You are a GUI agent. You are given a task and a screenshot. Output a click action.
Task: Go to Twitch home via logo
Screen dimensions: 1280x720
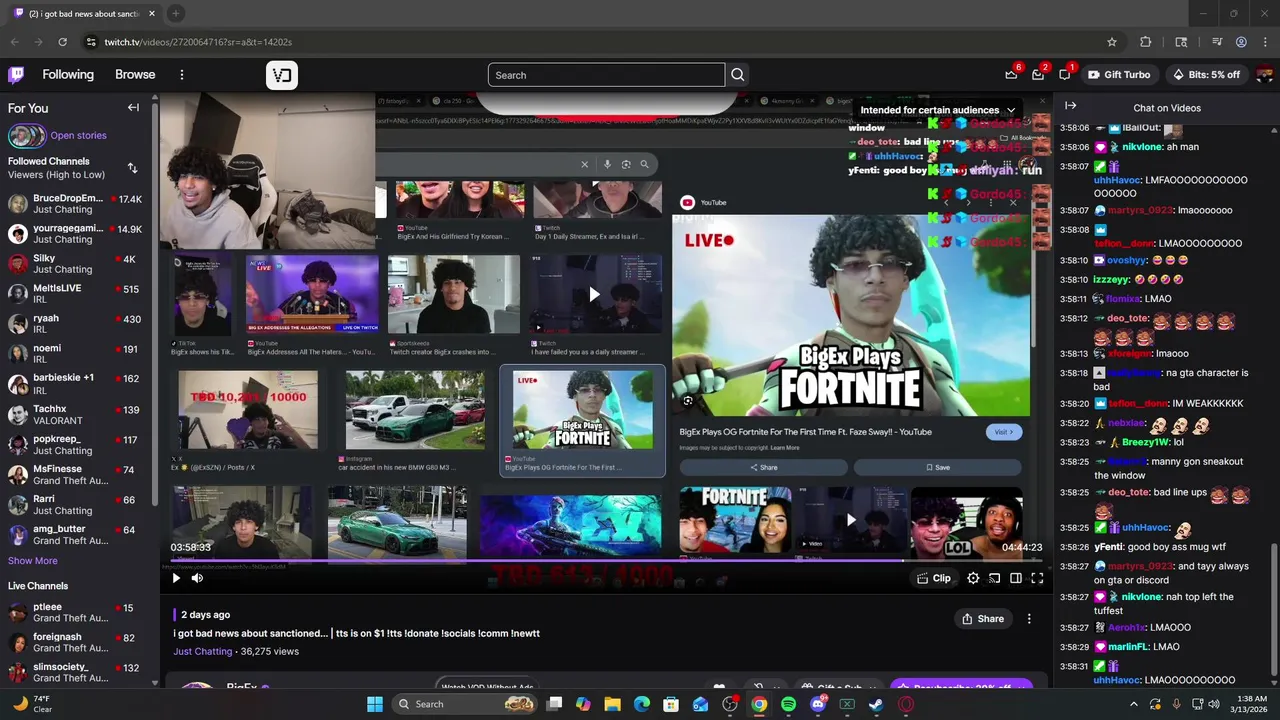click(x=16, y=75)
